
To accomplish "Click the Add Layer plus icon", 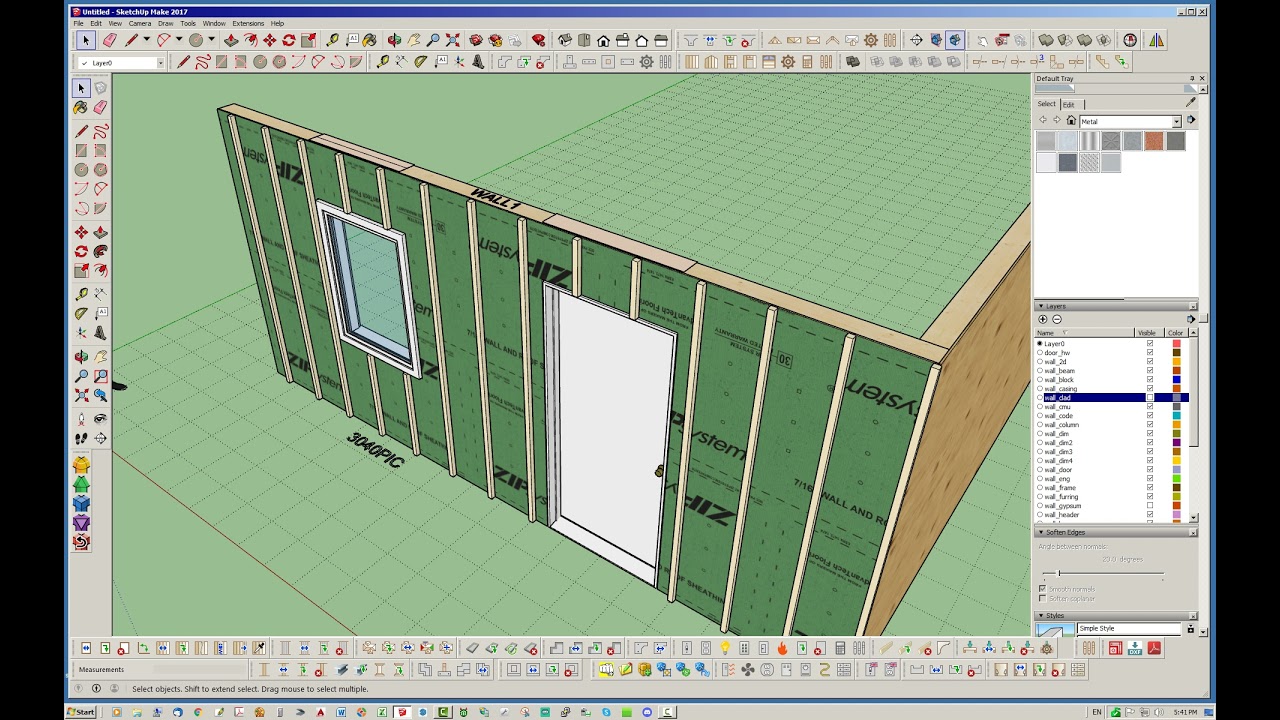I will click(1043, 319).
